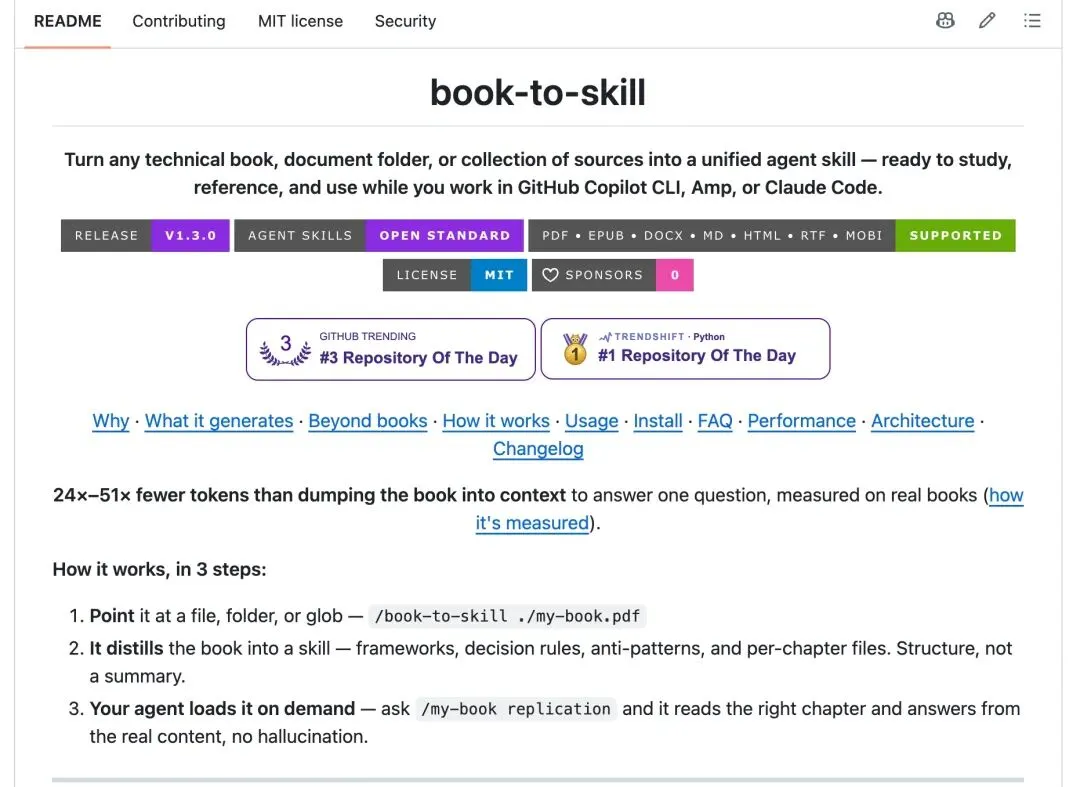
Task: Click the heart icon on Sponsors badge
Action: tap(550, 275)
